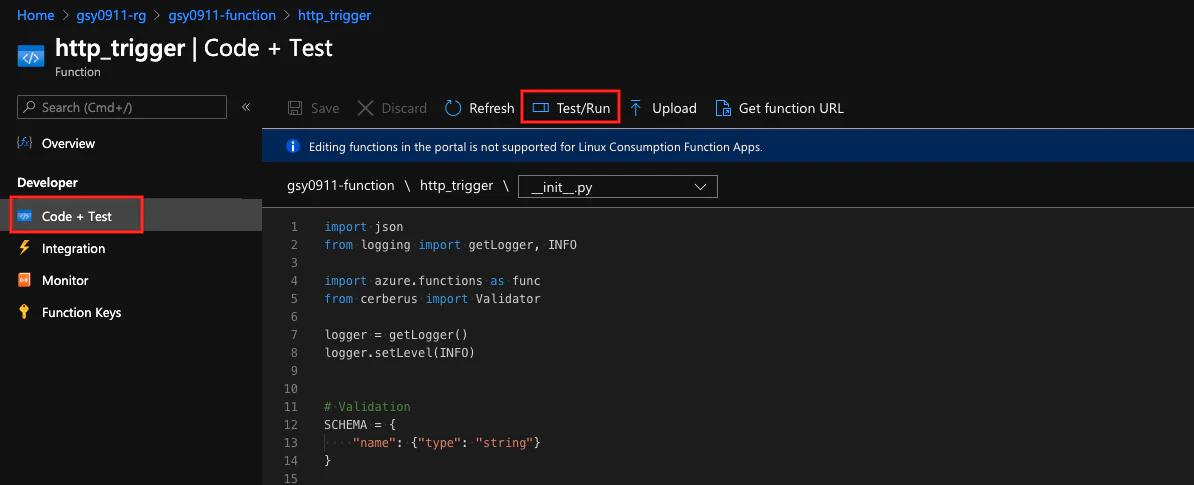Click the http_trigger breadcrumb link

click(334, 14)
